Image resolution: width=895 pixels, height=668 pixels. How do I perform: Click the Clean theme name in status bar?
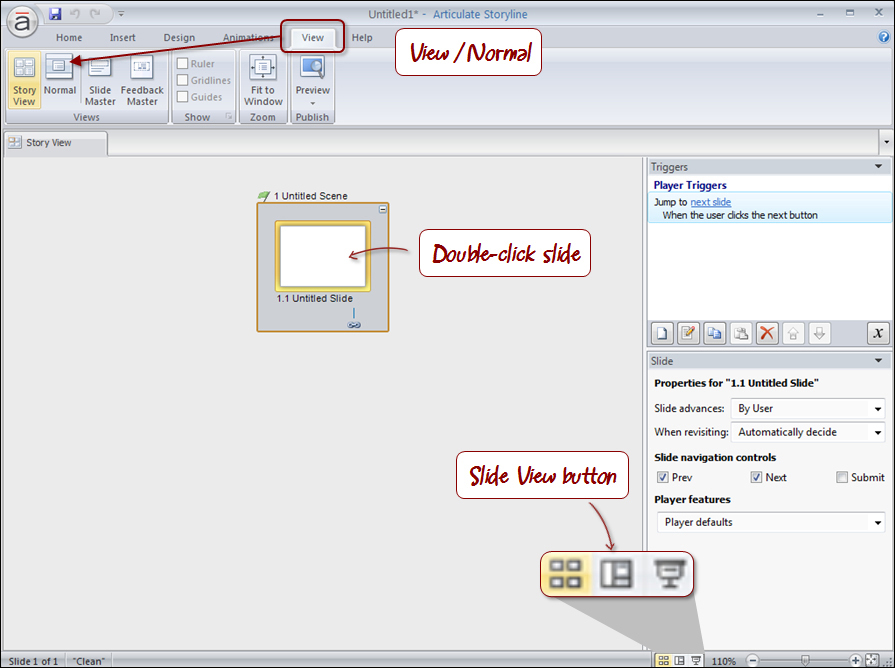pyautogui.click(x=88, y=661)
